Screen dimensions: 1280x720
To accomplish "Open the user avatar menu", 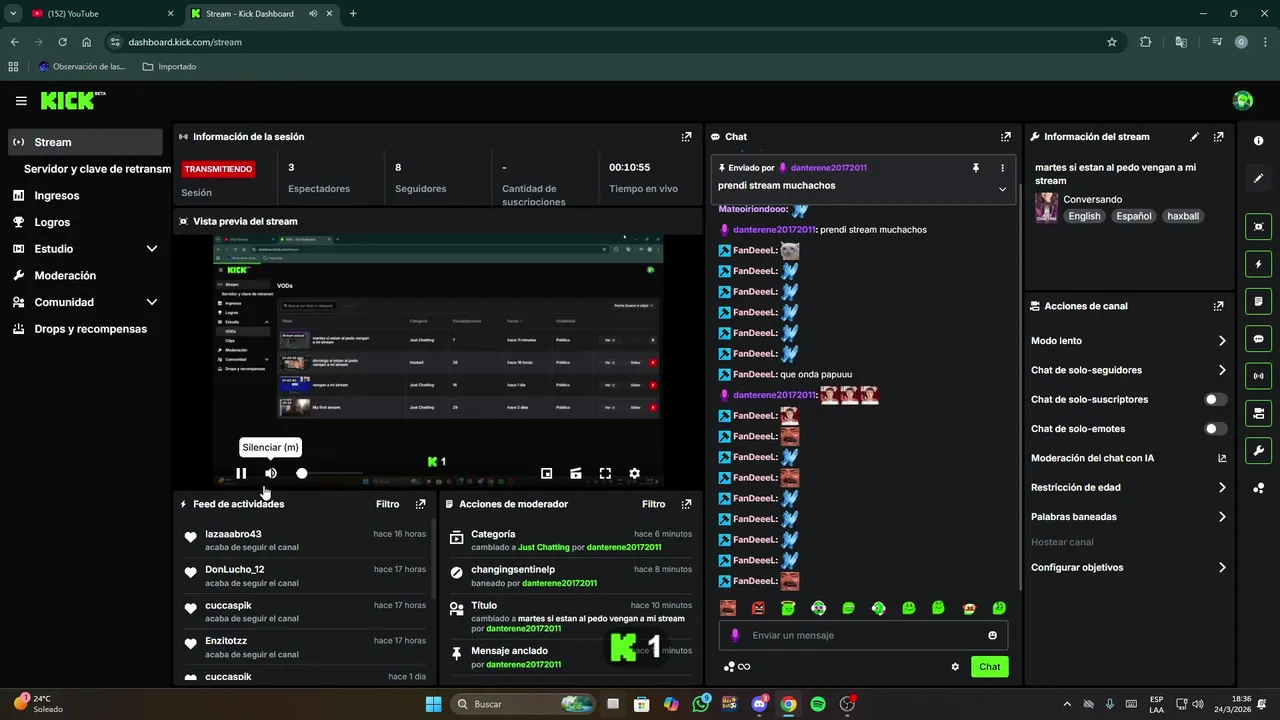I will (x=1243, y=100).
